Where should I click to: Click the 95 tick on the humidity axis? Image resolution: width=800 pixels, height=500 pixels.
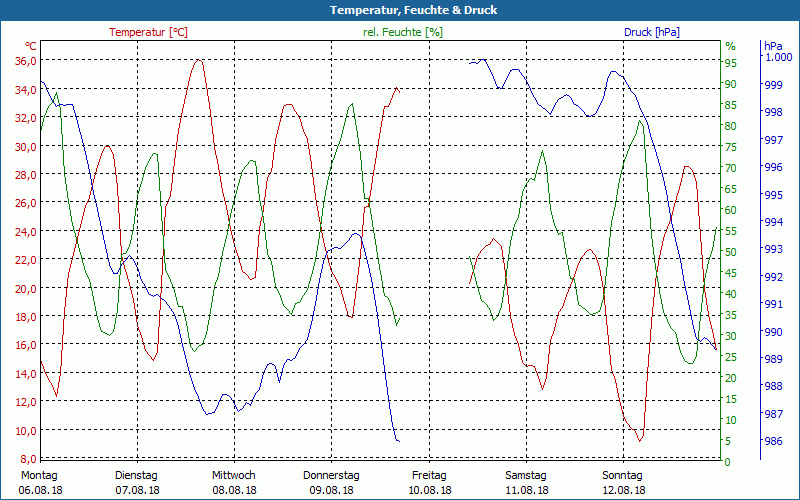tap(730, 63)
